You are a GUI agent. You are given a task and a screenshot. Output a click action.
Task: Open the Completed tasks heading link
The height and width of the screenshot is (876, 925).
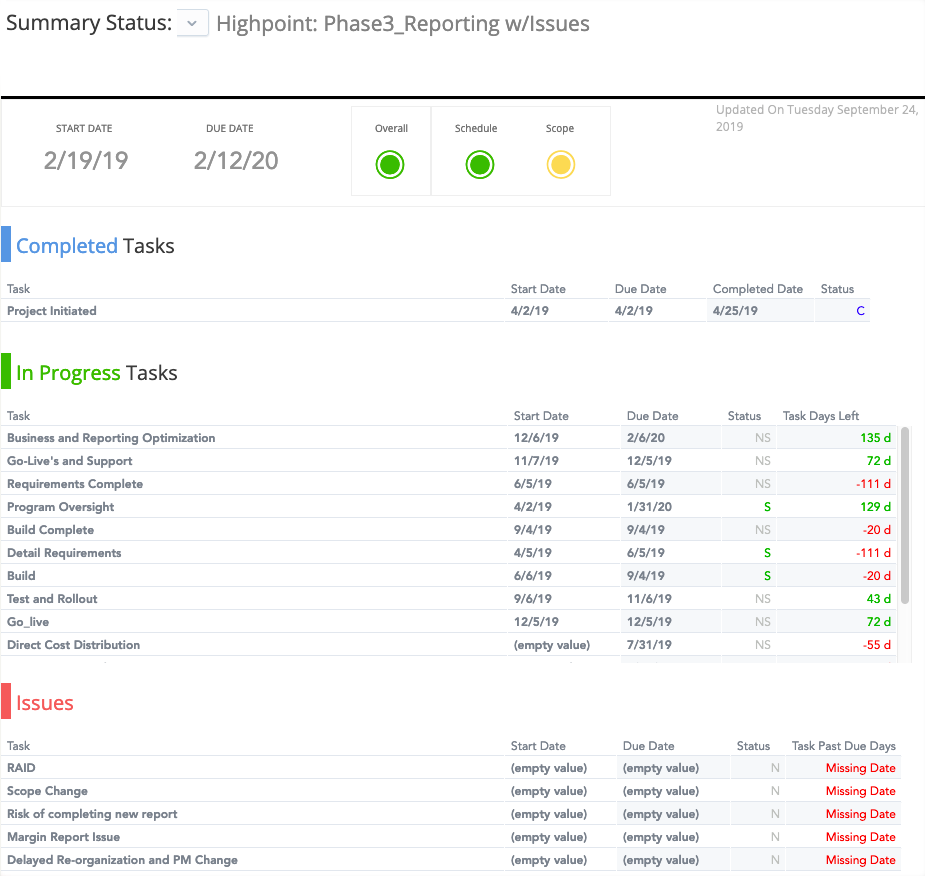click(67, 245)
